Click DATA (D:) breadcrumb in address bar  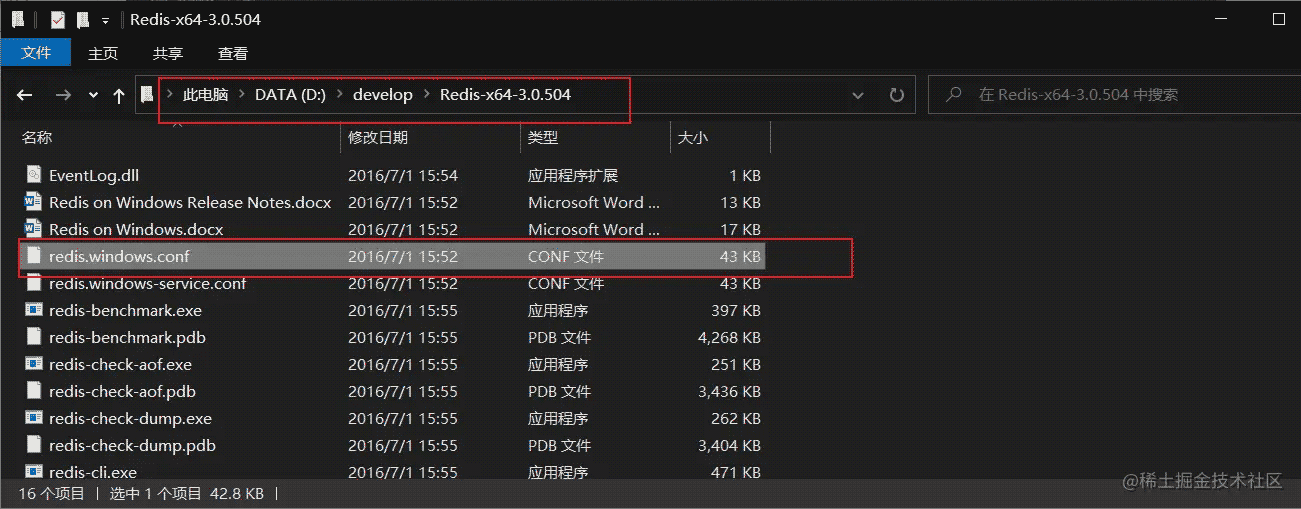pos(291,95)
